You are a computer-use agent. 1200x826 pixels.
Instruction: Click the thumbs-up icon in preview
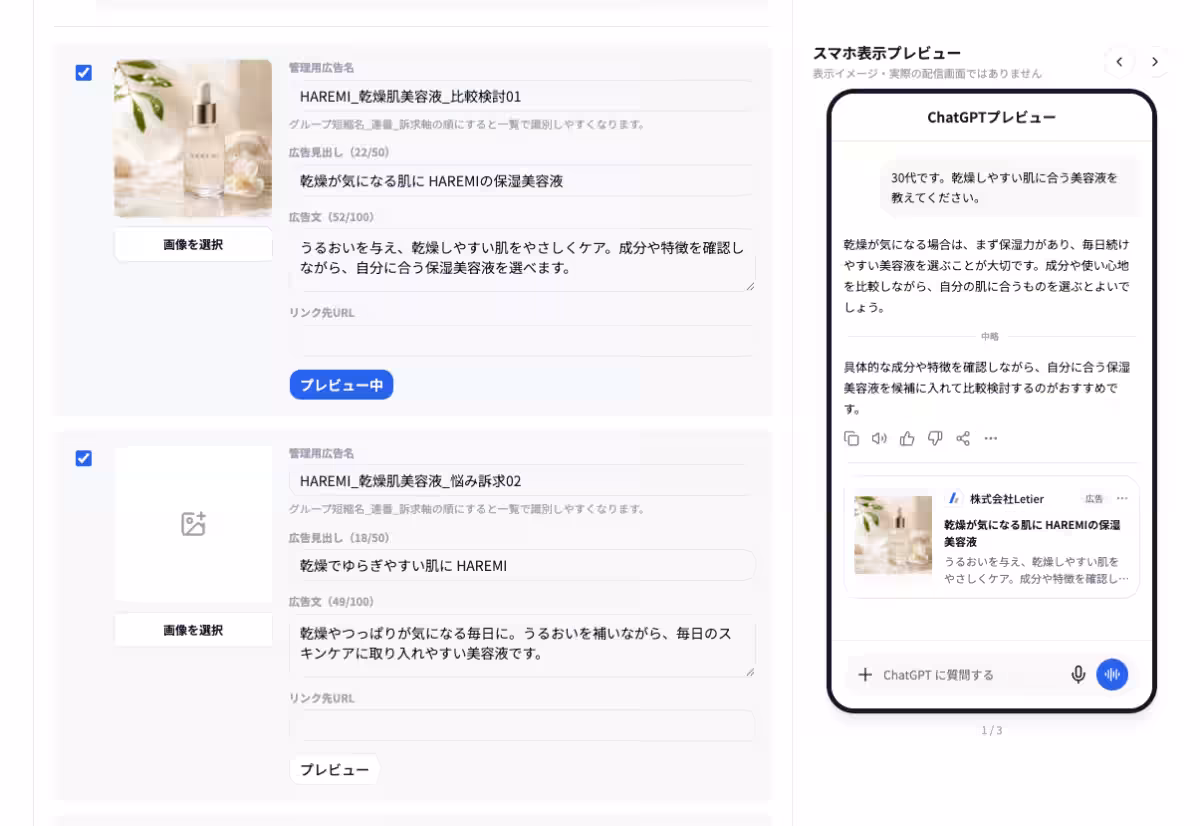tap(907, 438)
